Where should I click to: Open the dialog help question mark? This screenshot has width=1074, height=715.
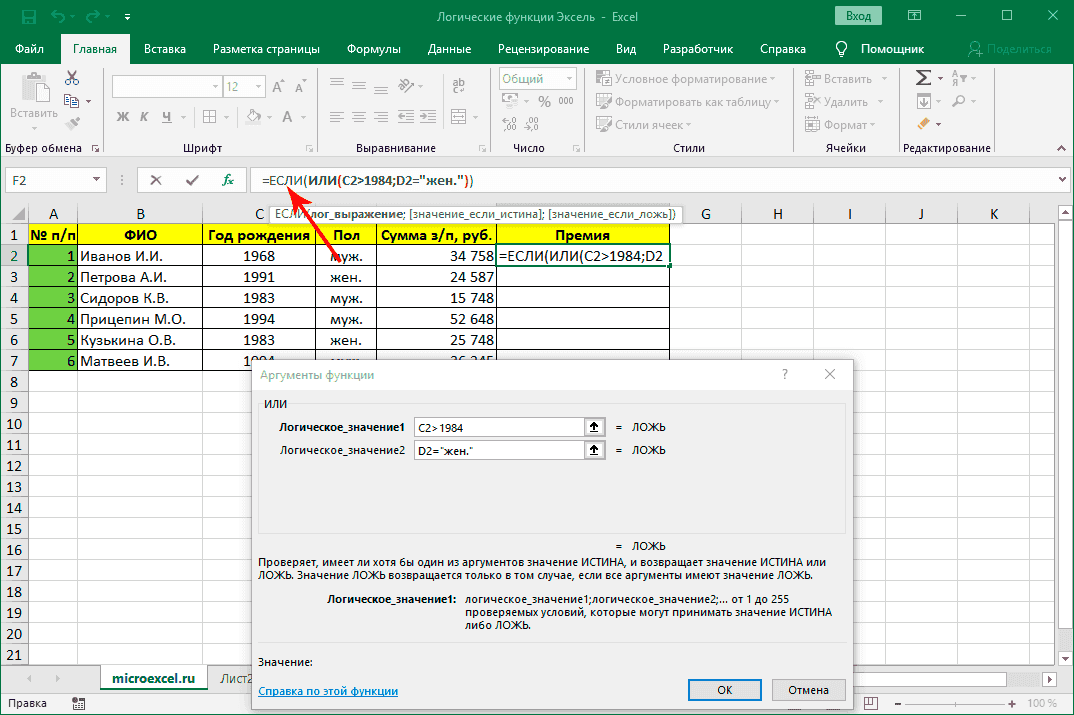(785, 374)
